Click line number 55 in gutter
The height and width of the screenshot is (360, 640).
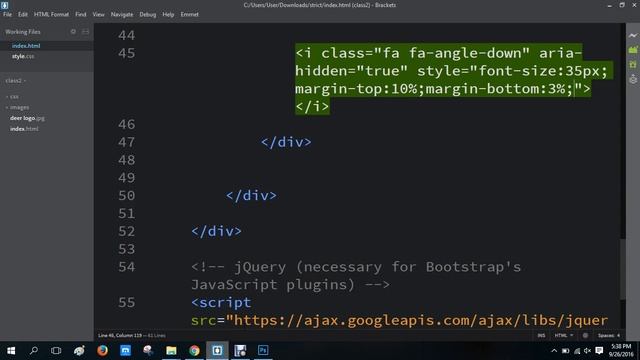(x=126, y=302)
